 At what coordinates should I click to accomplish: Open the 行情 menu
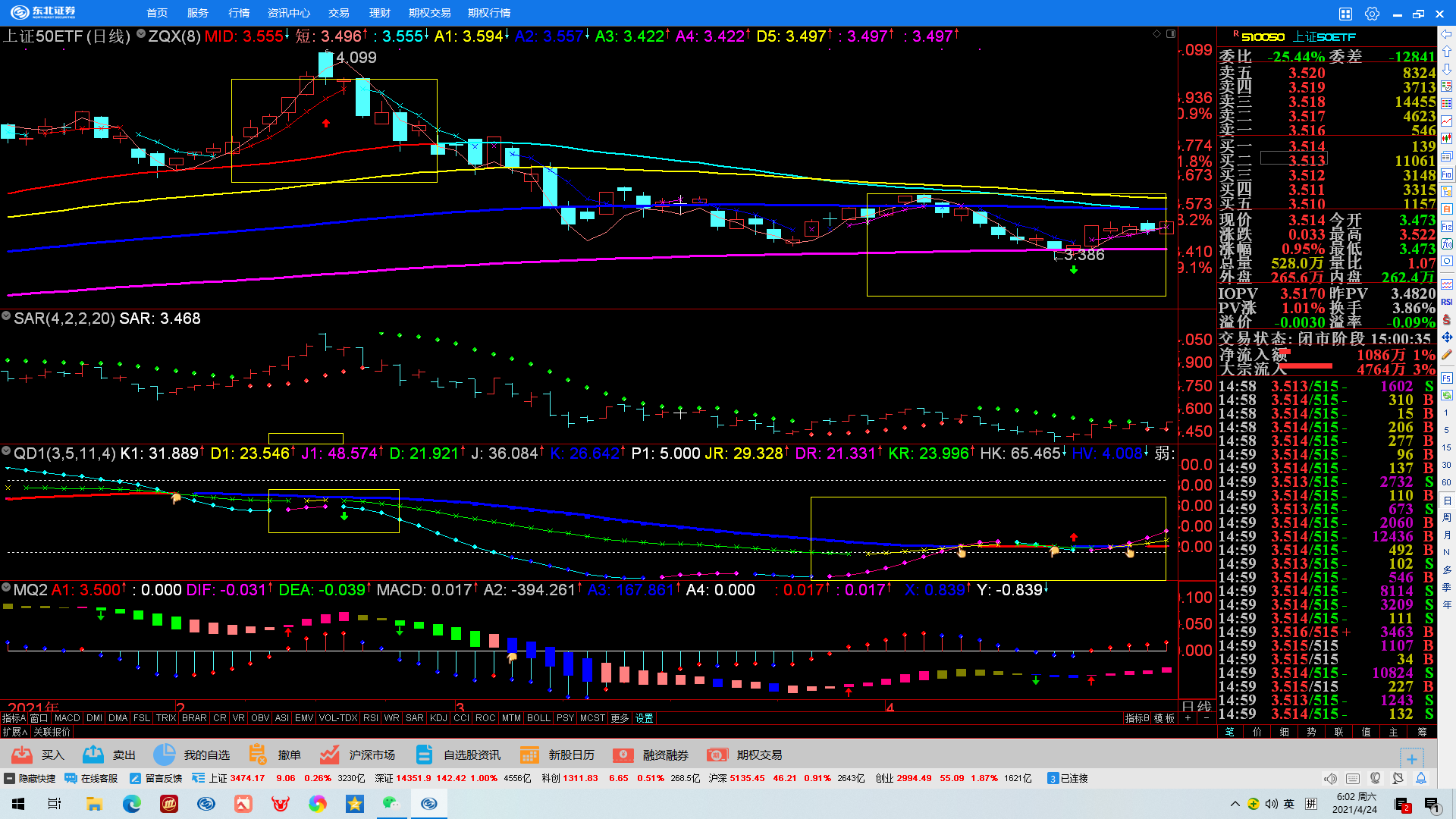pyautogui.click(x=239, y=13)
